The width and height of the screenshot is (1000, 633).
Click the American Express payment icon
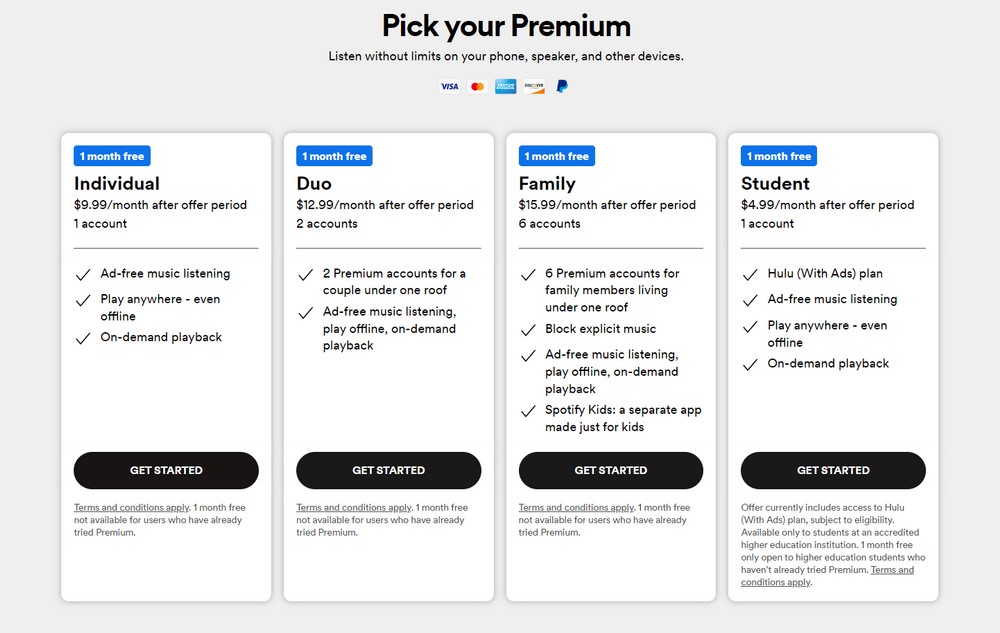[x=505, y=86]
